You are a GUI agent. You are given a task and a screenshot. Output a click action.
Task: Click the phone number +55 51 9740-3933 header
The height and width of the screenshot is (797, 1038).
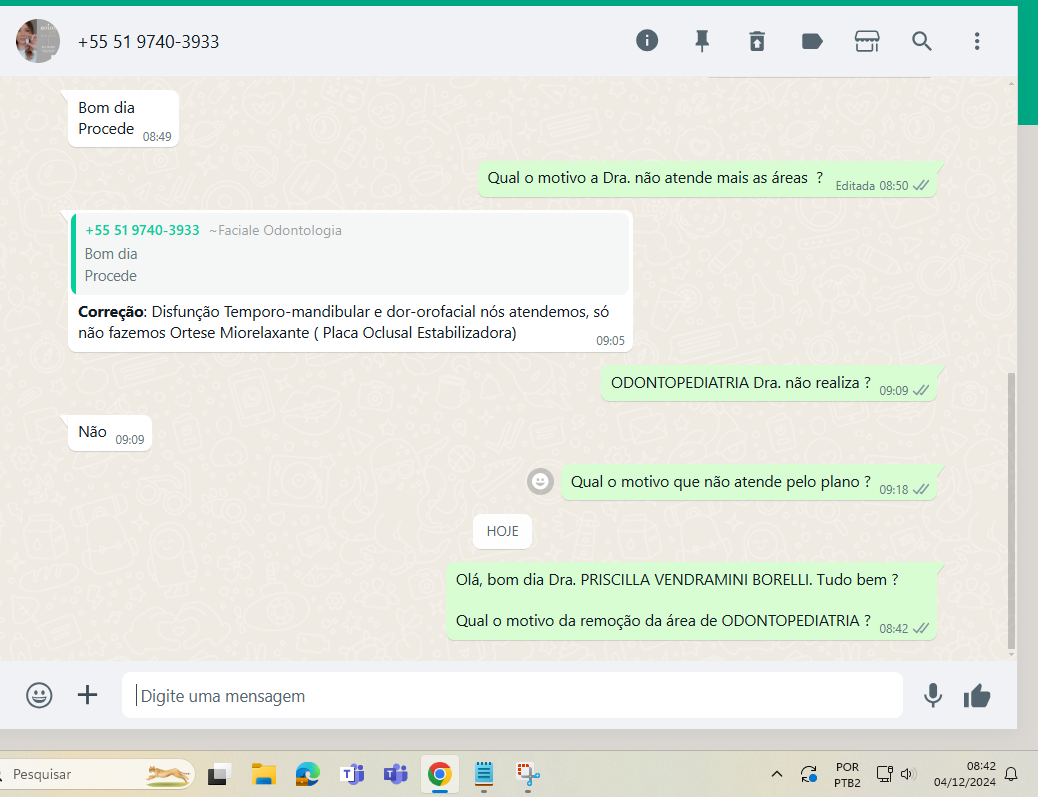[148, 42]
